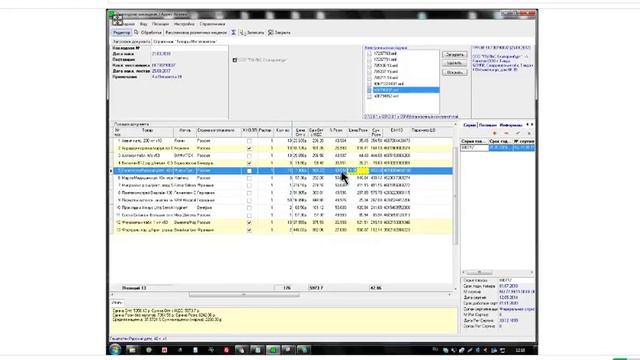Toggle the ЖНВЛП checkbox in row 3

click(x=249, y=156)
